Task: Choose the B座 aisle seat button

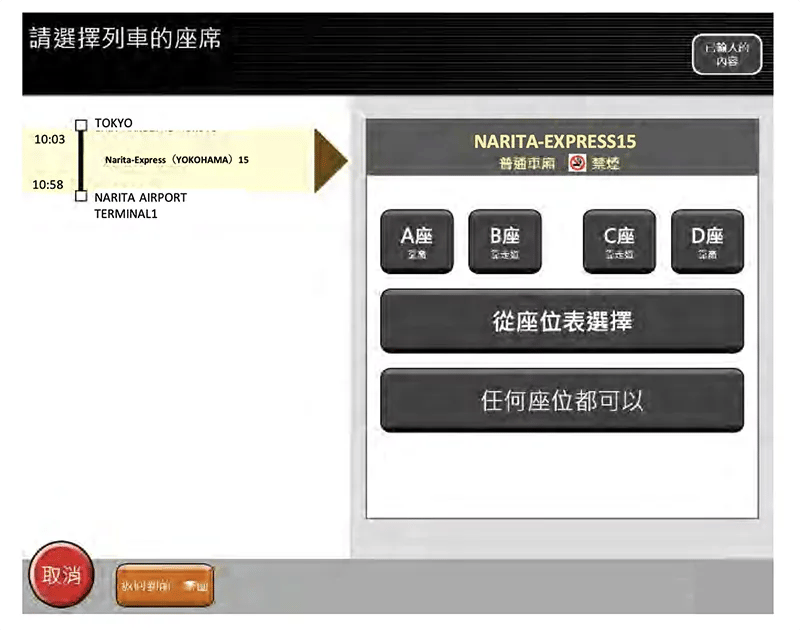Action: click(x=505, y=241)
